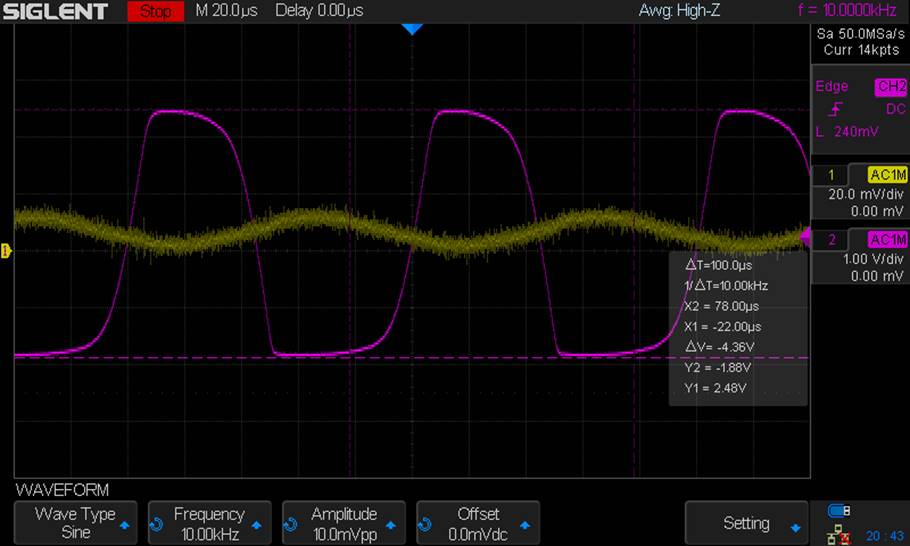The height and width of the screenshot is (546, 910).
Task: Click the WAVEFORM menu title
Action: click(62, 490)
